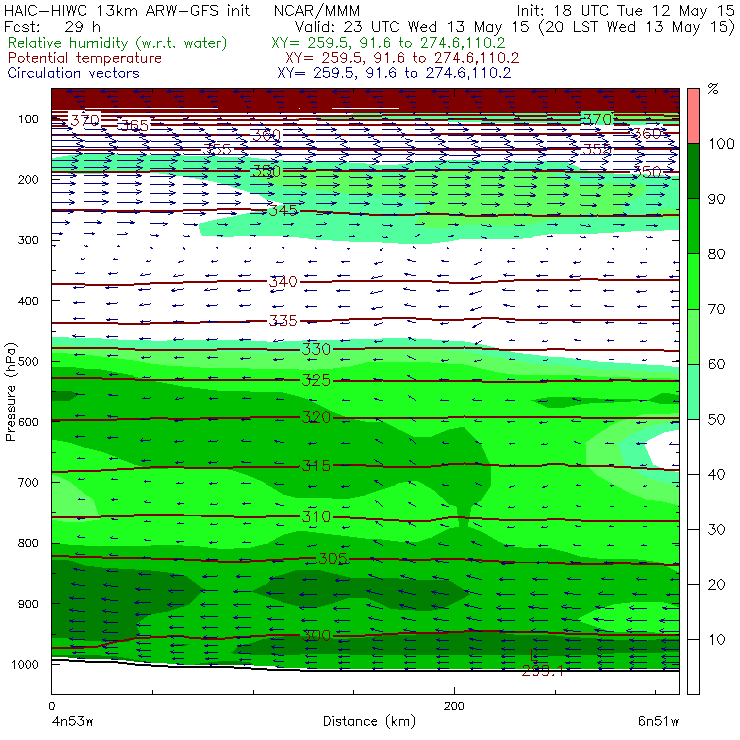The image size is (740, 740).
Task: Pick the 60-70% light green colorbar segment
Action: 693,336
